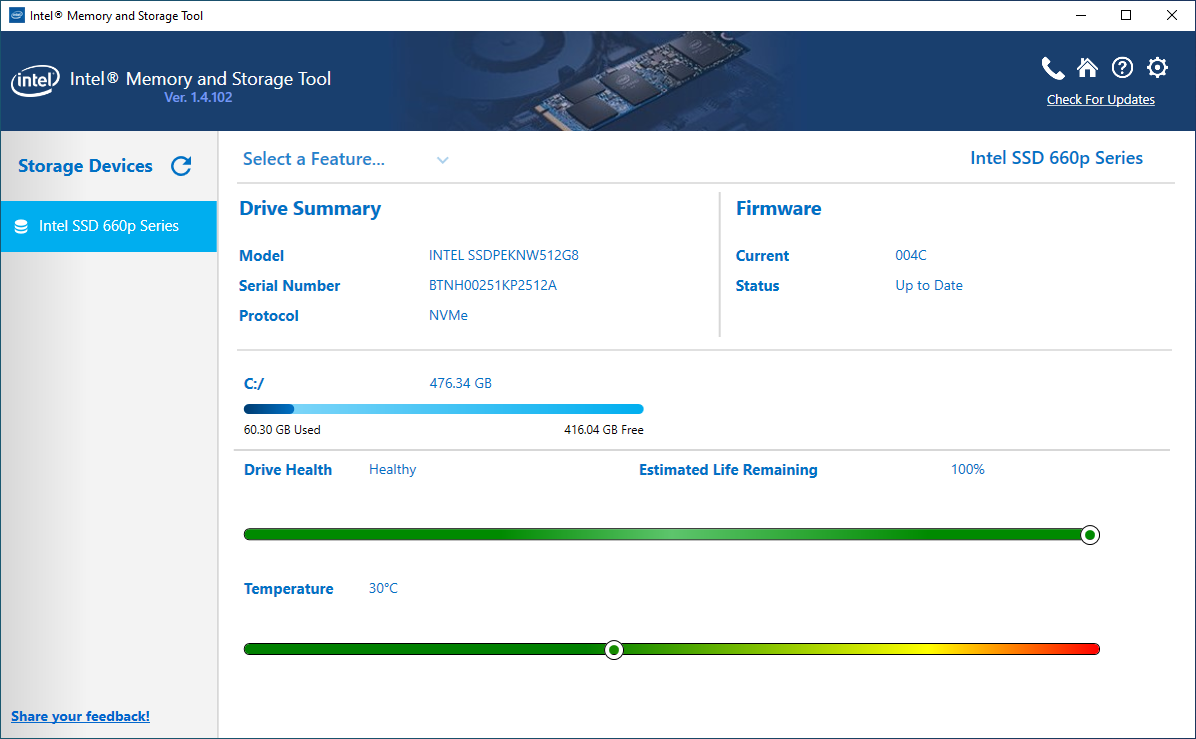Click the Drive Summary heading
The image size is (1196, 739).
(310, 209)
